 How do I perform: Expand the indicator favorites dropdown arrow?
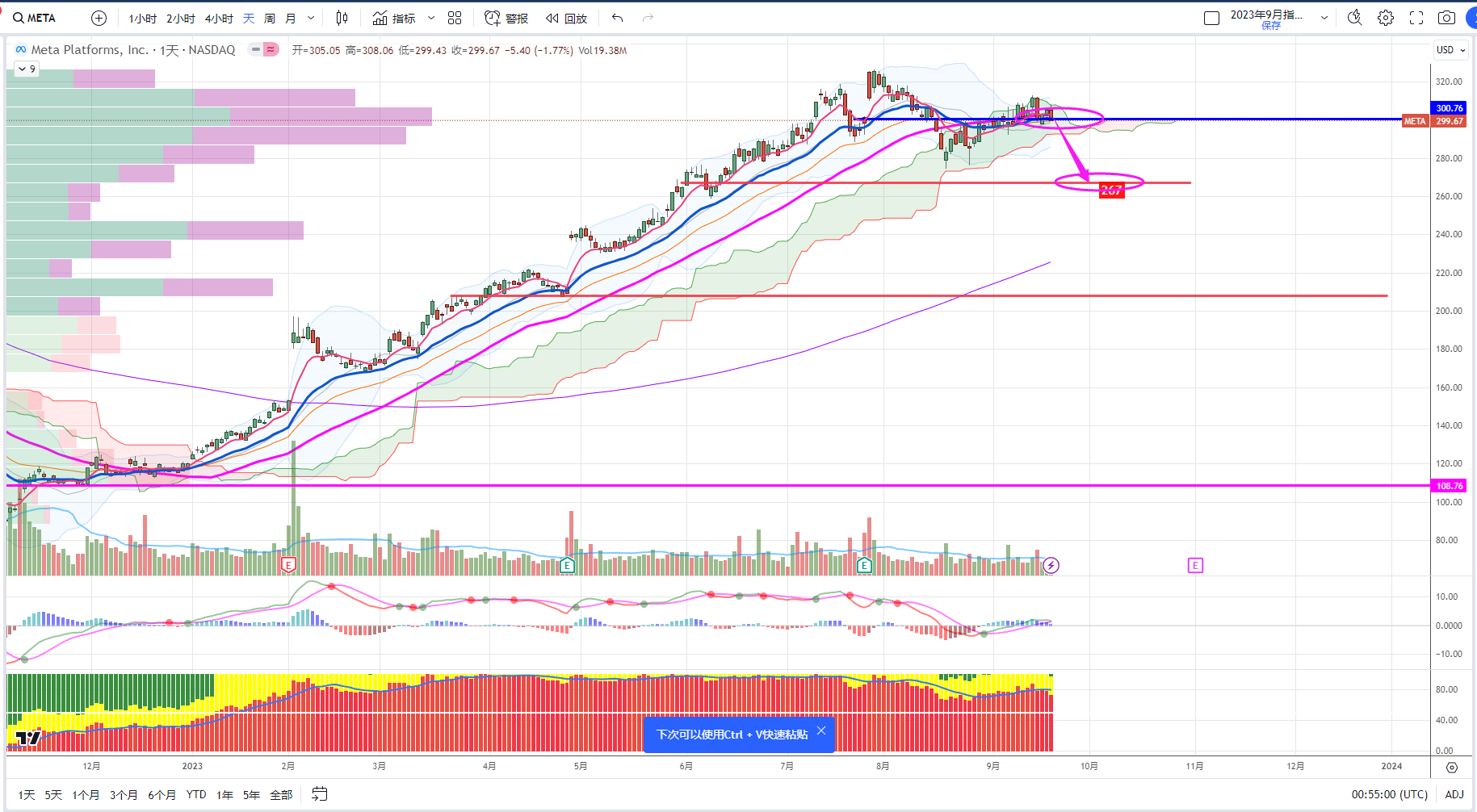(431, 18)
